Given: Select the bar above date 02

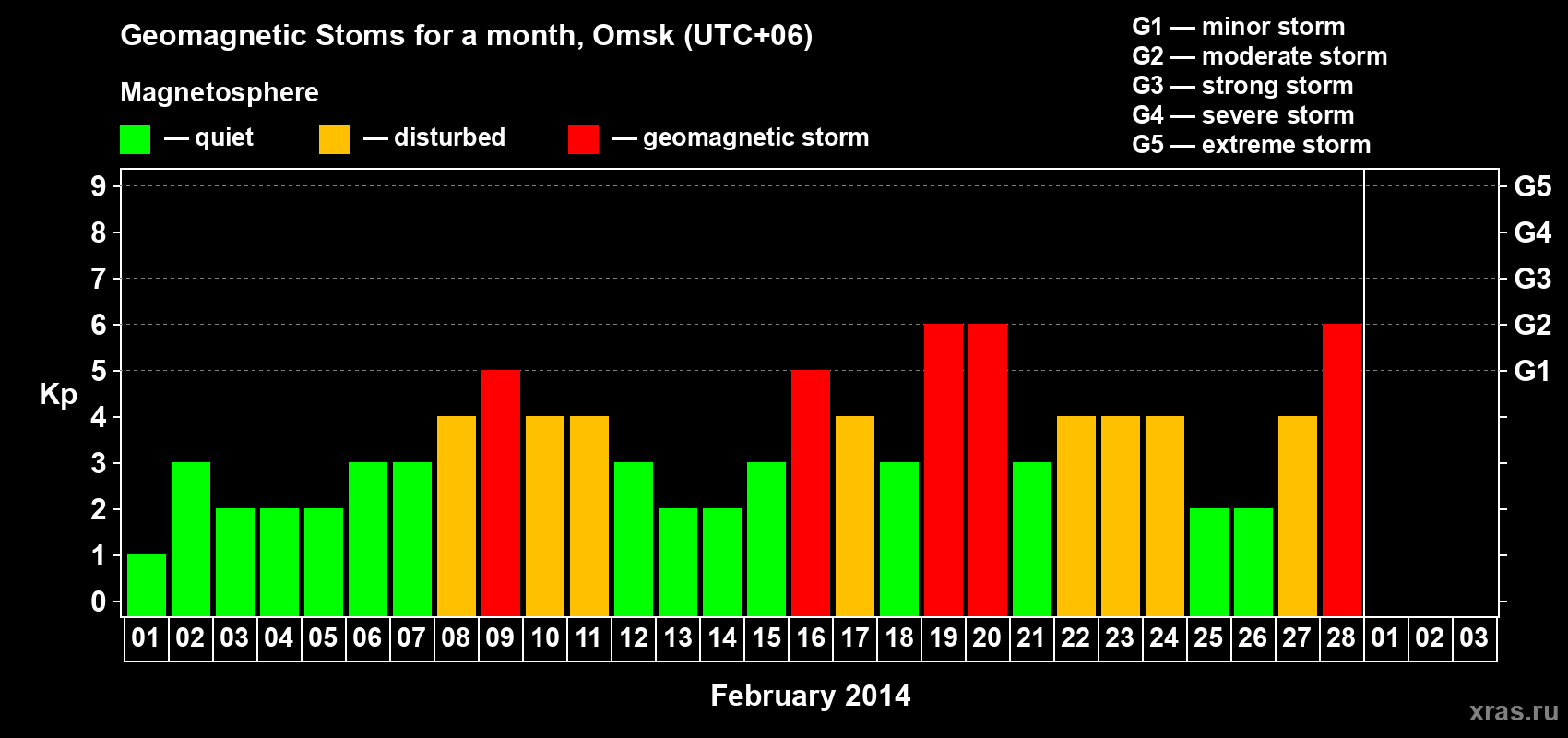Looking at the screenshot, I should 191,540.
